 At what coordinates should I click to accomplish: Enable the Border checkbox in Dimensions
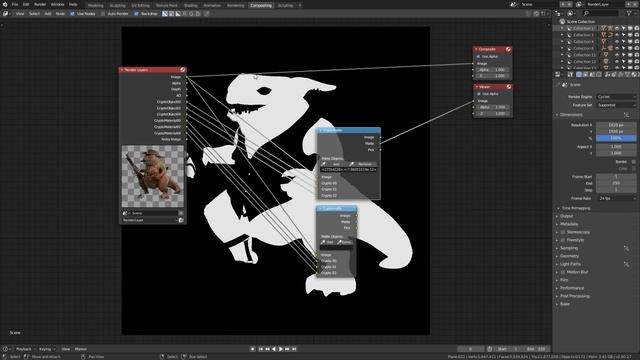pyautogui.click(x=633, y=162)
